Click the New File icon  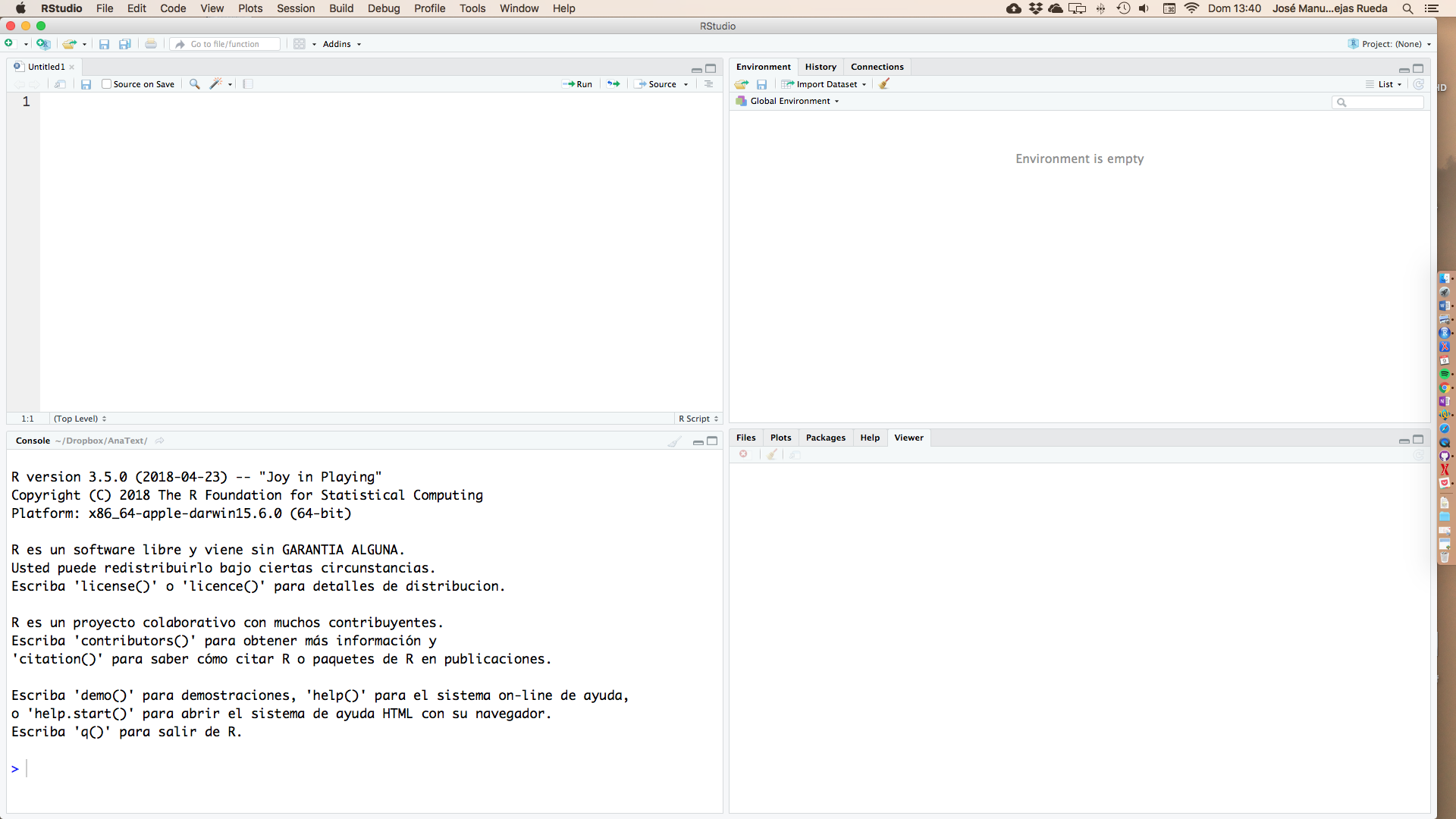pos(9,44)
